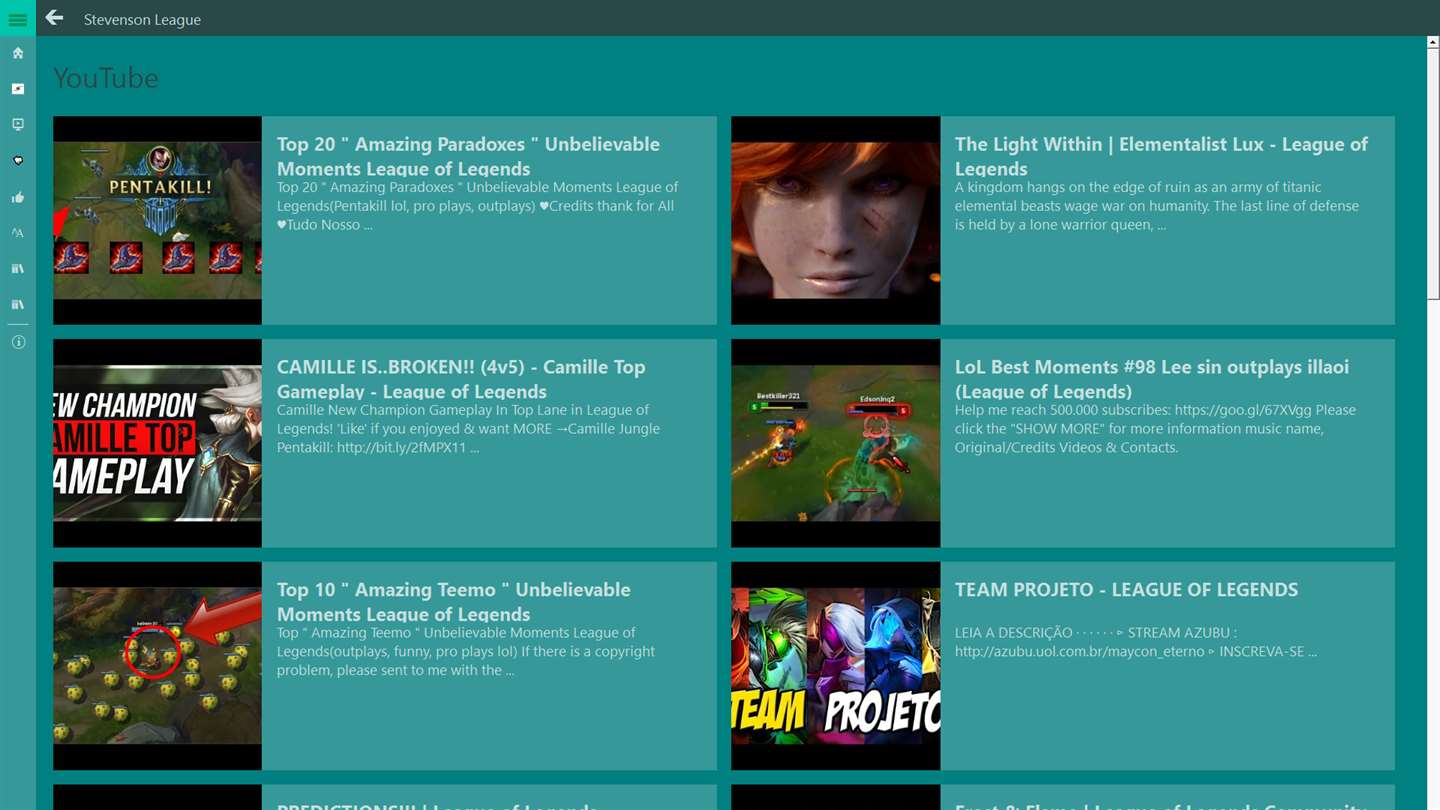Open the thumbs-up sidebar icon
This screenshot has height=810, width=1440.
pos(18,197)
